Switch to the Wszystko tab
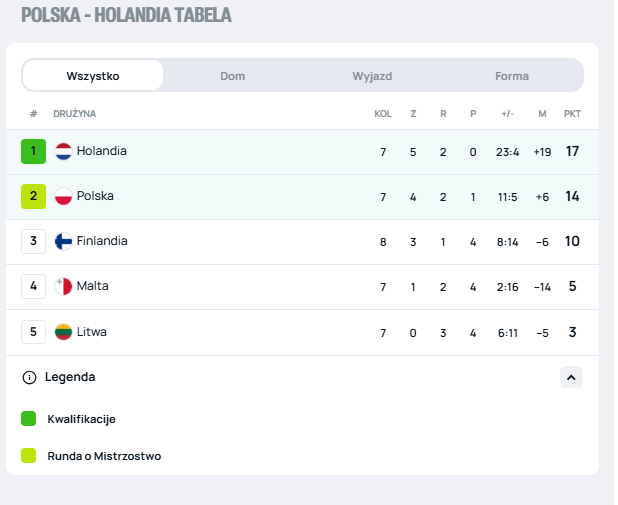This screenshot has height=505, width=618. tap(93, 76)
